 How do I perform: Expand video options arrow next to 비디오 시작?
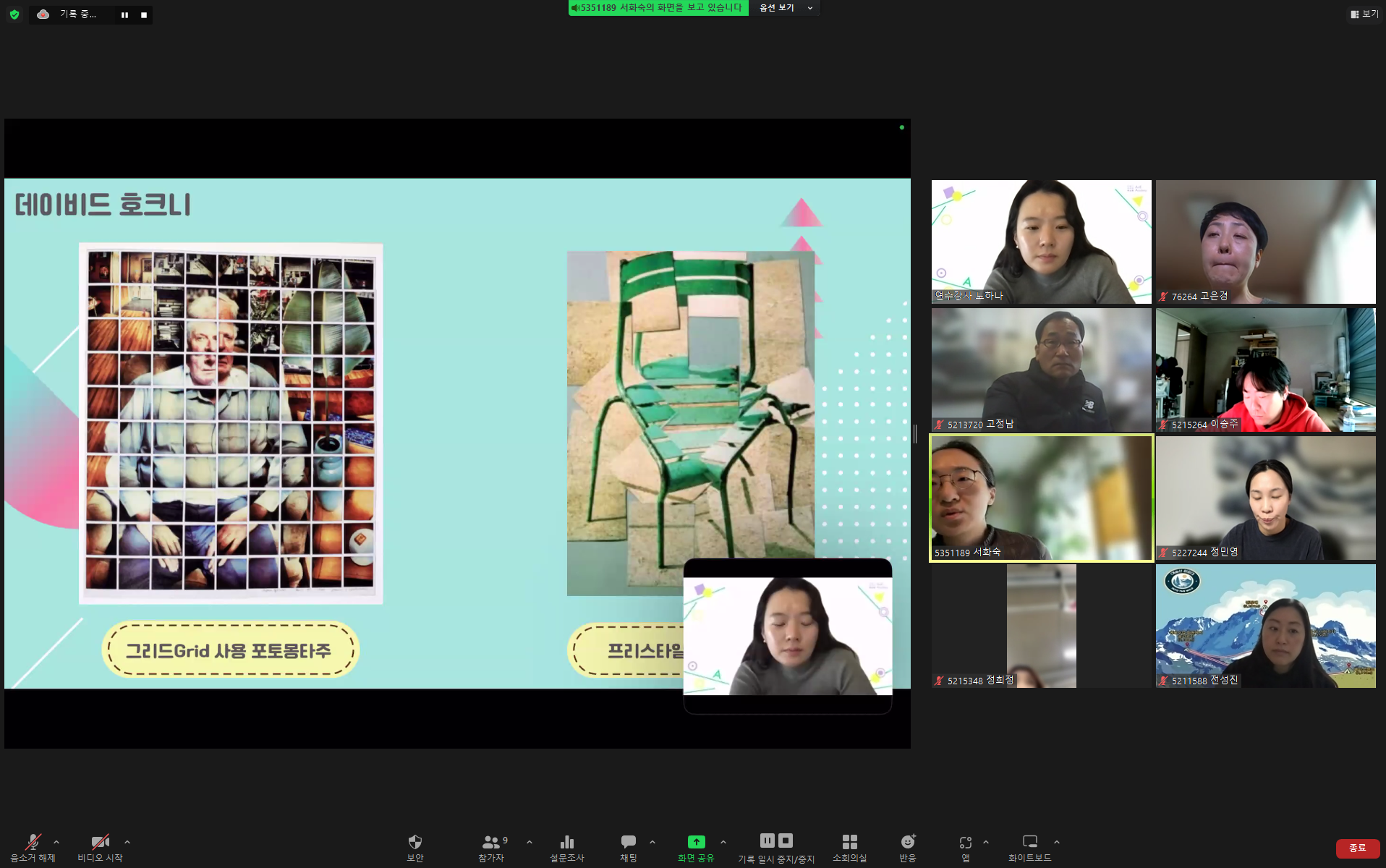(x=127, y=842)
